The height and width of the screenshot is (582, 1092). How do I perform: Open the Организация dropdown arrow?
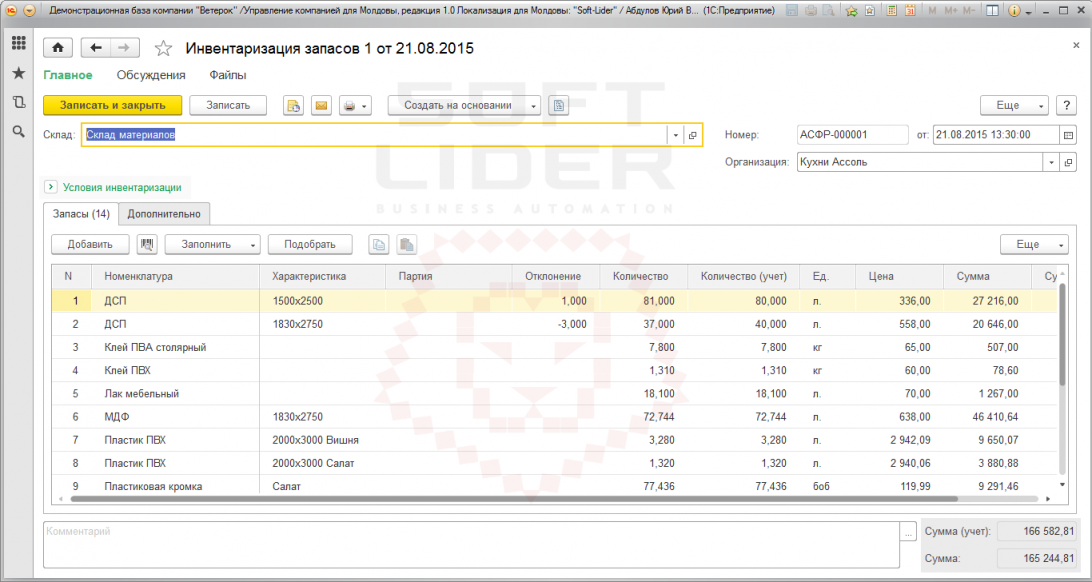tap(1052, 163)
